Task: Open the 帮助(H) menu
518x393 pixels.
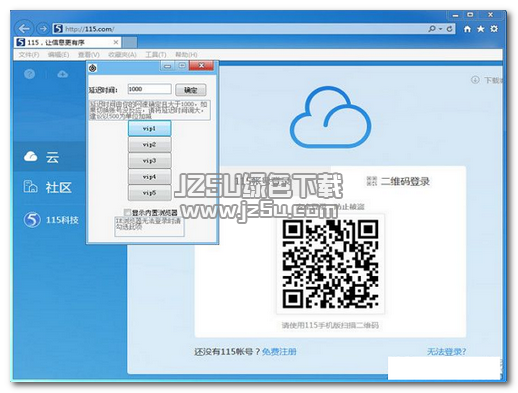Action: tap(186, 54)
